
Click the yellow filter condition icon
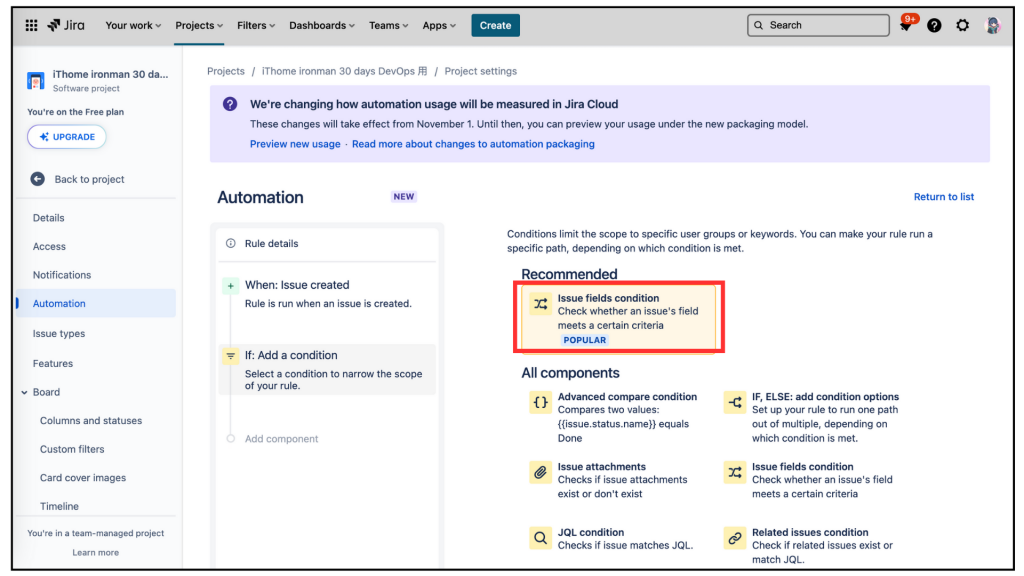[x=231, y=356]
